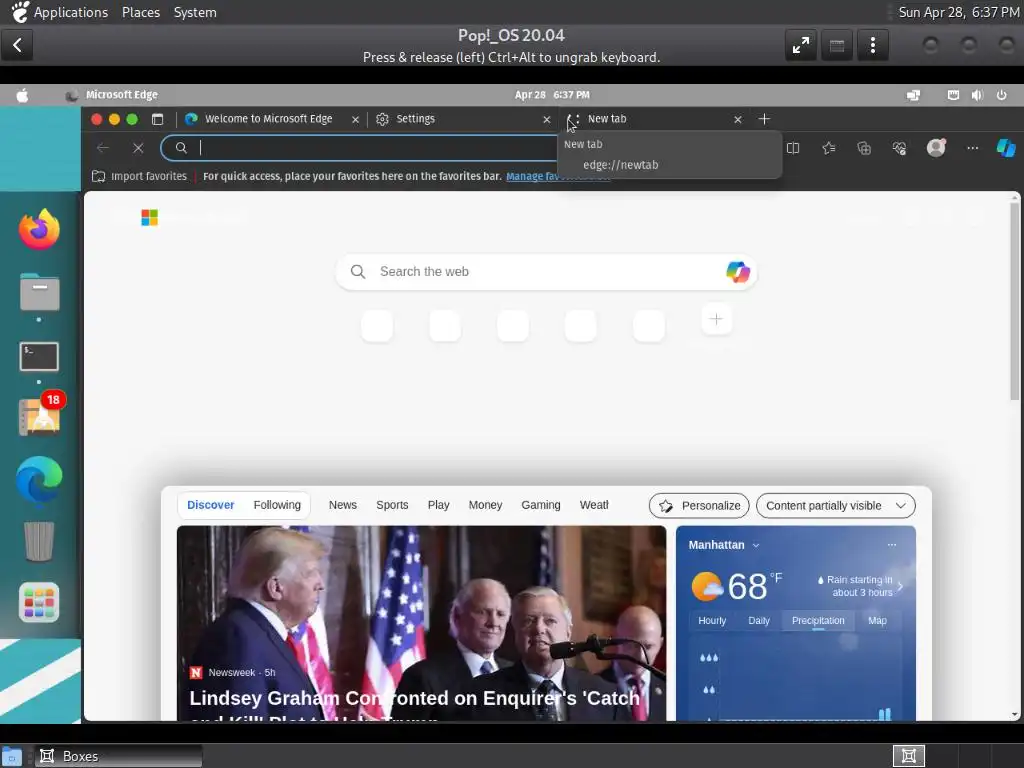Click the volume icon in guest panel

(x=977, y=95)
